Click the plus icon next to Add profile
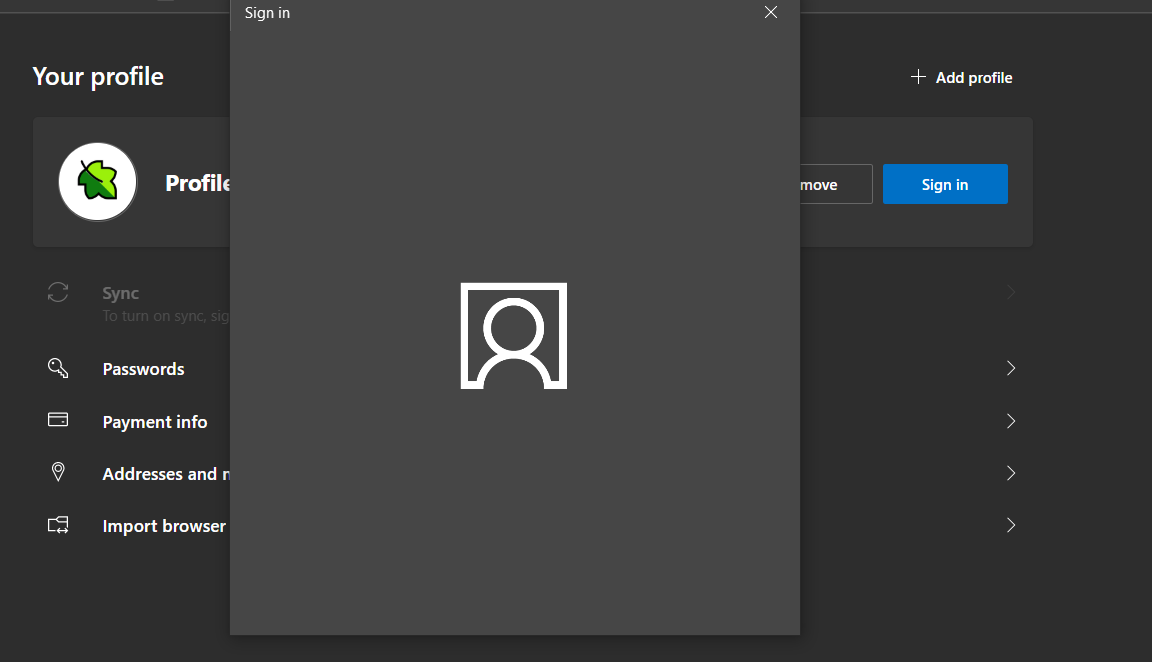Screen dimensions: 1152x662 [918, 76]
